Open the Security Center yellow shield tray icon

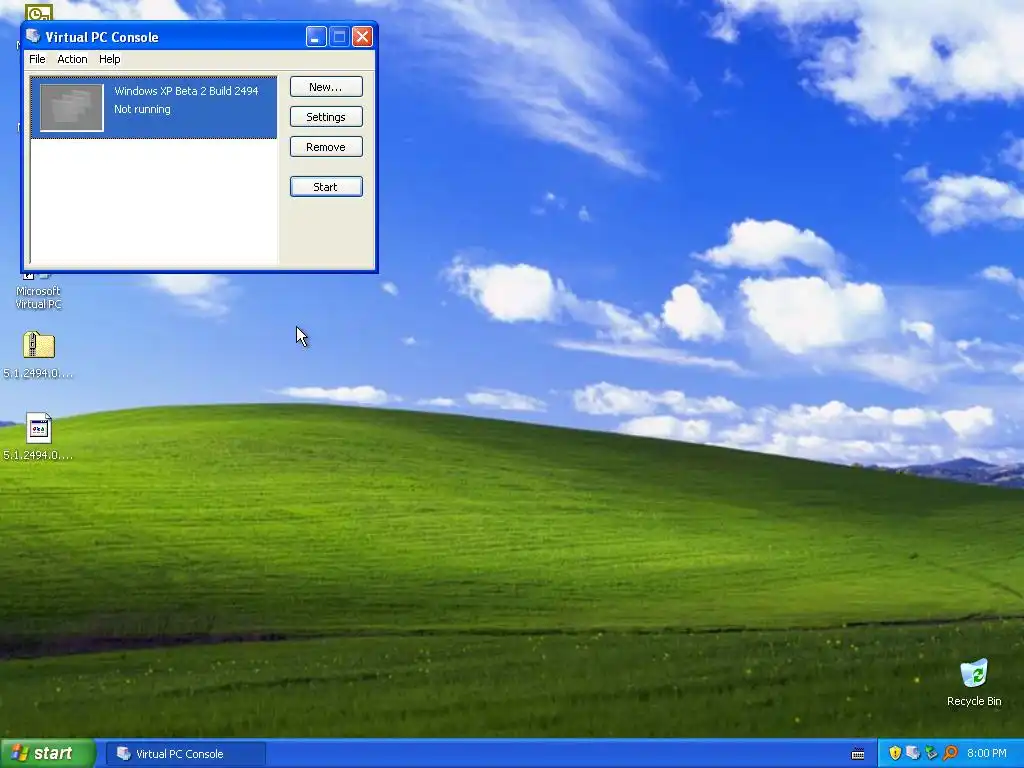coord(895,753)
